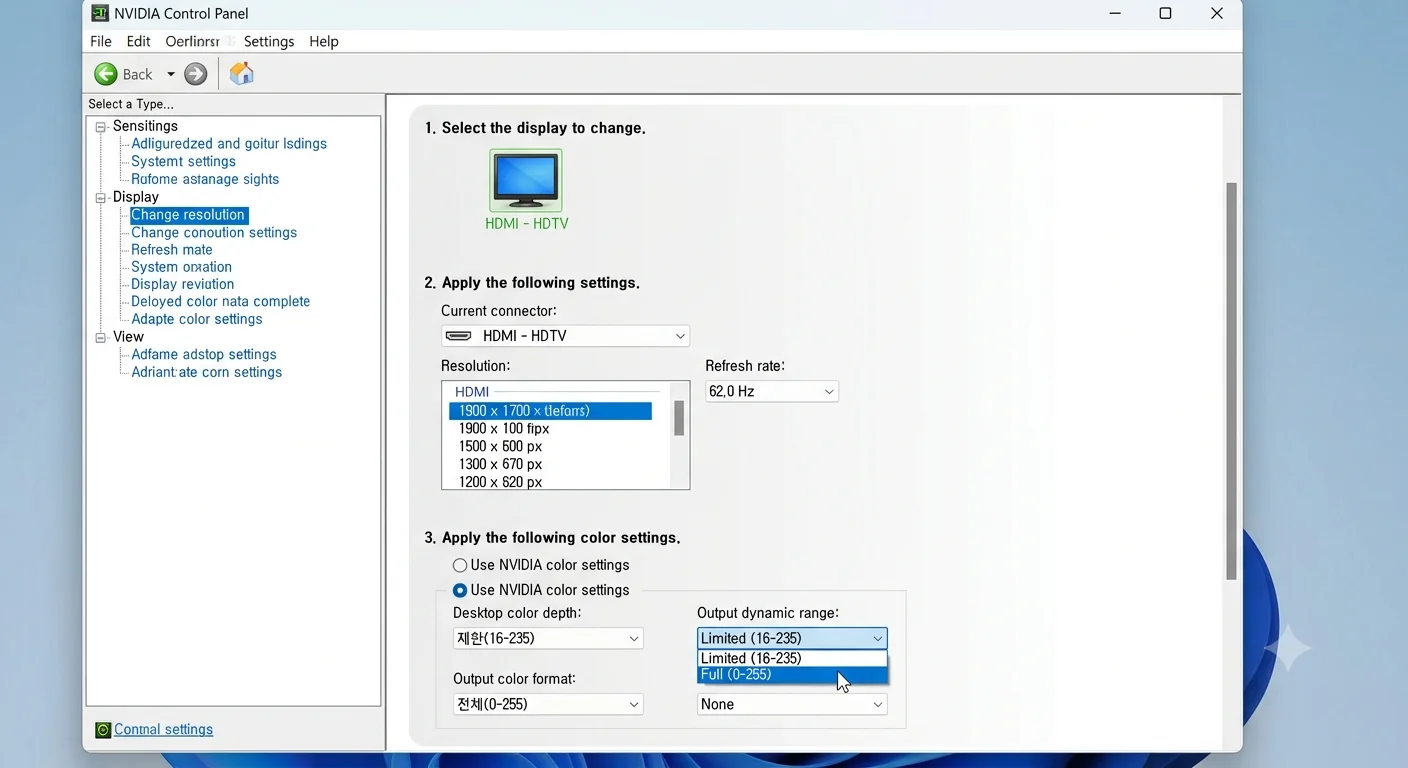Image resolution: width=1408 pixels, height=768 pixels.
Task: Open Display reviution in the tree
Action: tap(183, 285)
